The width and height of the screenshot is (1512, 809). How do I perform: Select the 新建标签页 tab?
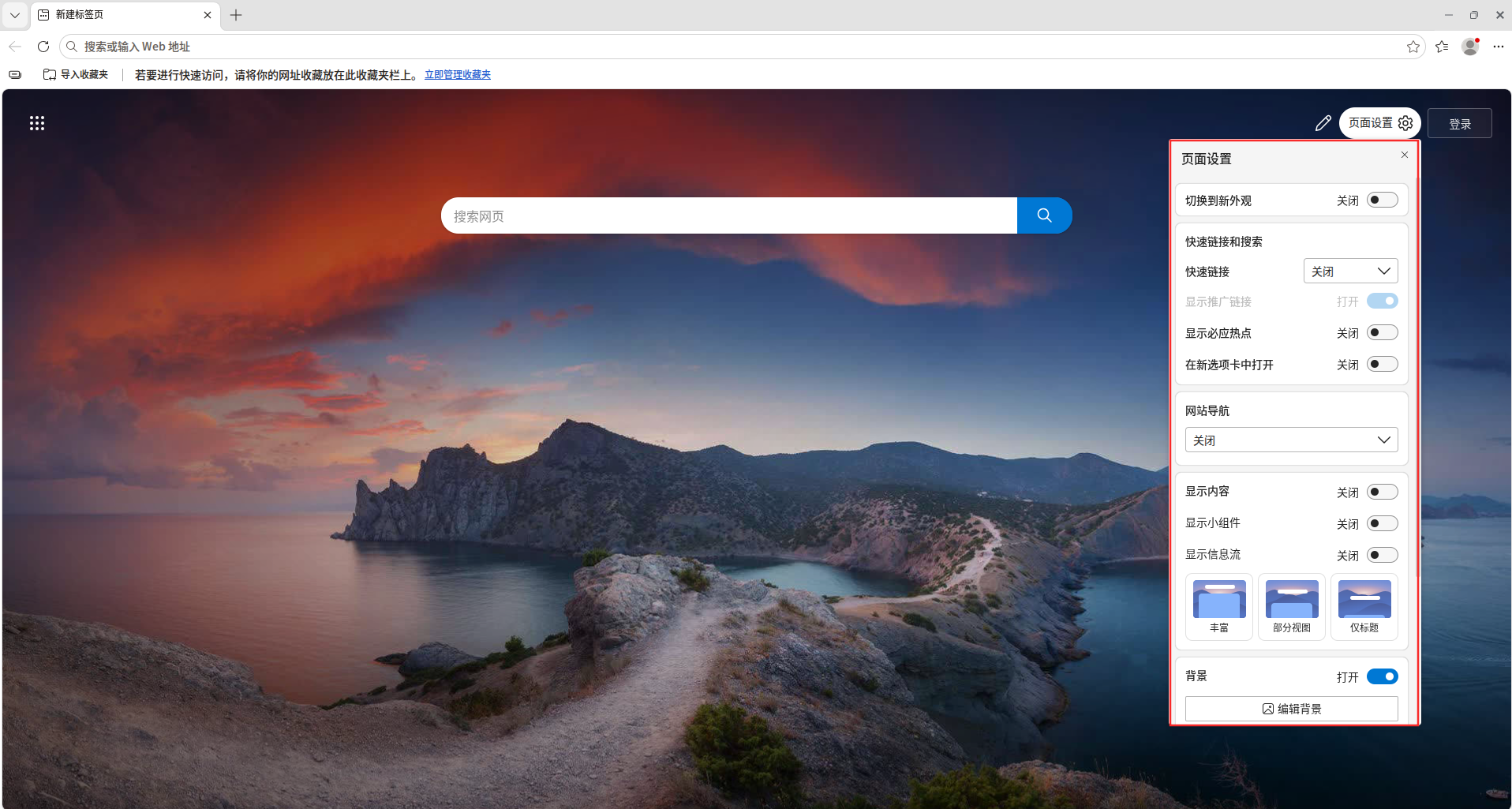(126, 15)
